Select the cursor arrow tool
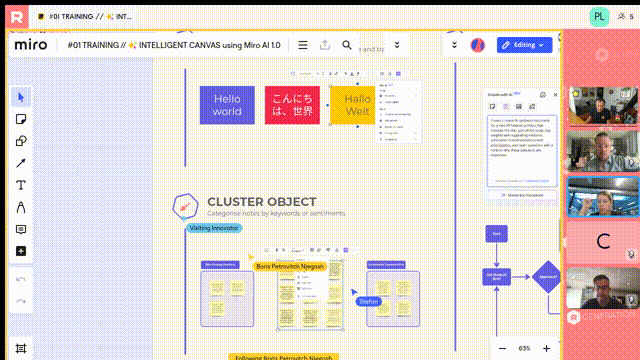 pos(21,98)
